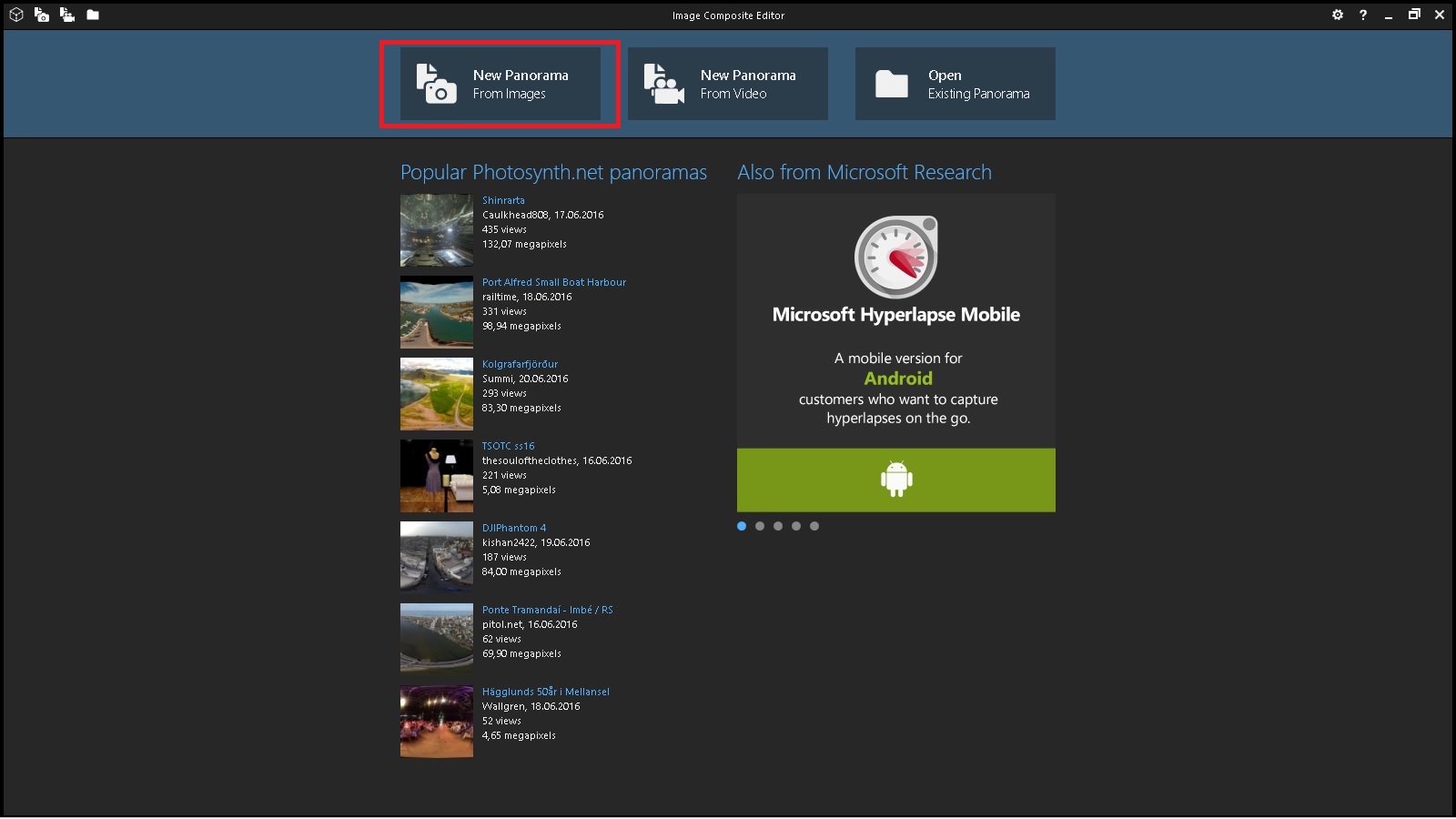Screen dimensions: 1456x819
Task: Start New Panorama From Video
Action: pyautogui.click(x=728, y=84)
